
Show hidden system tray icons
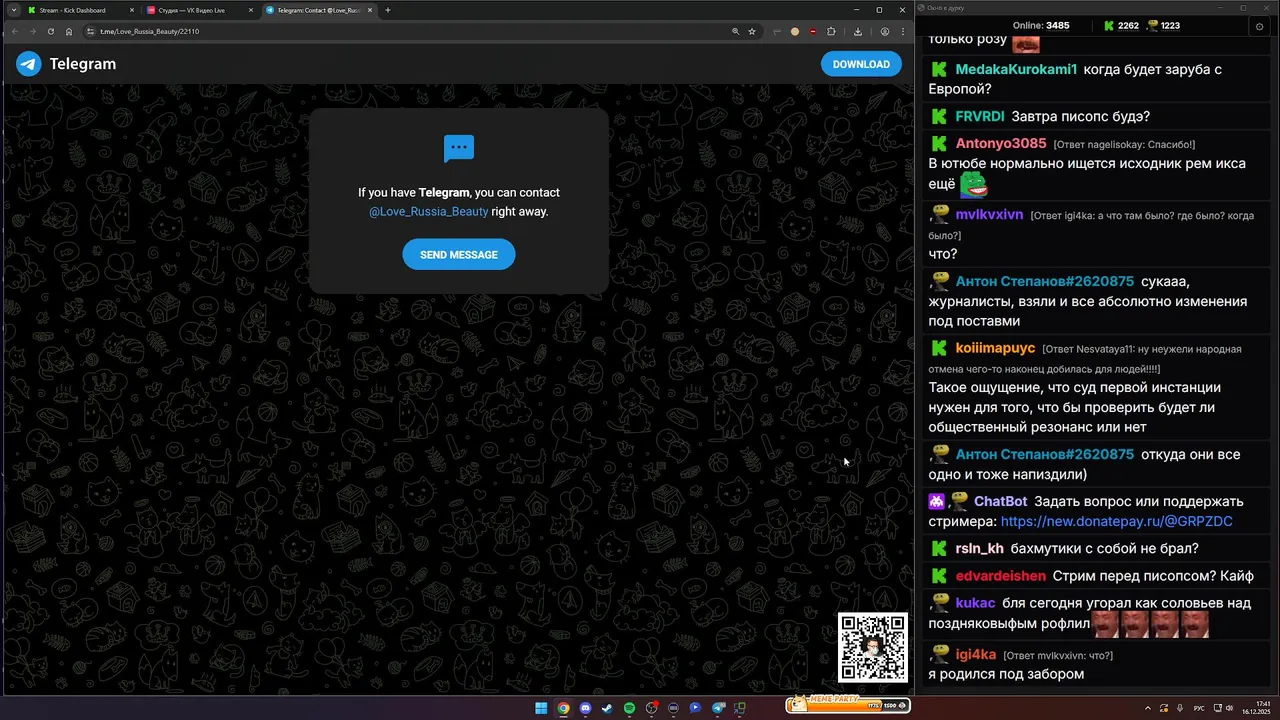click(x=1150, y=708)
